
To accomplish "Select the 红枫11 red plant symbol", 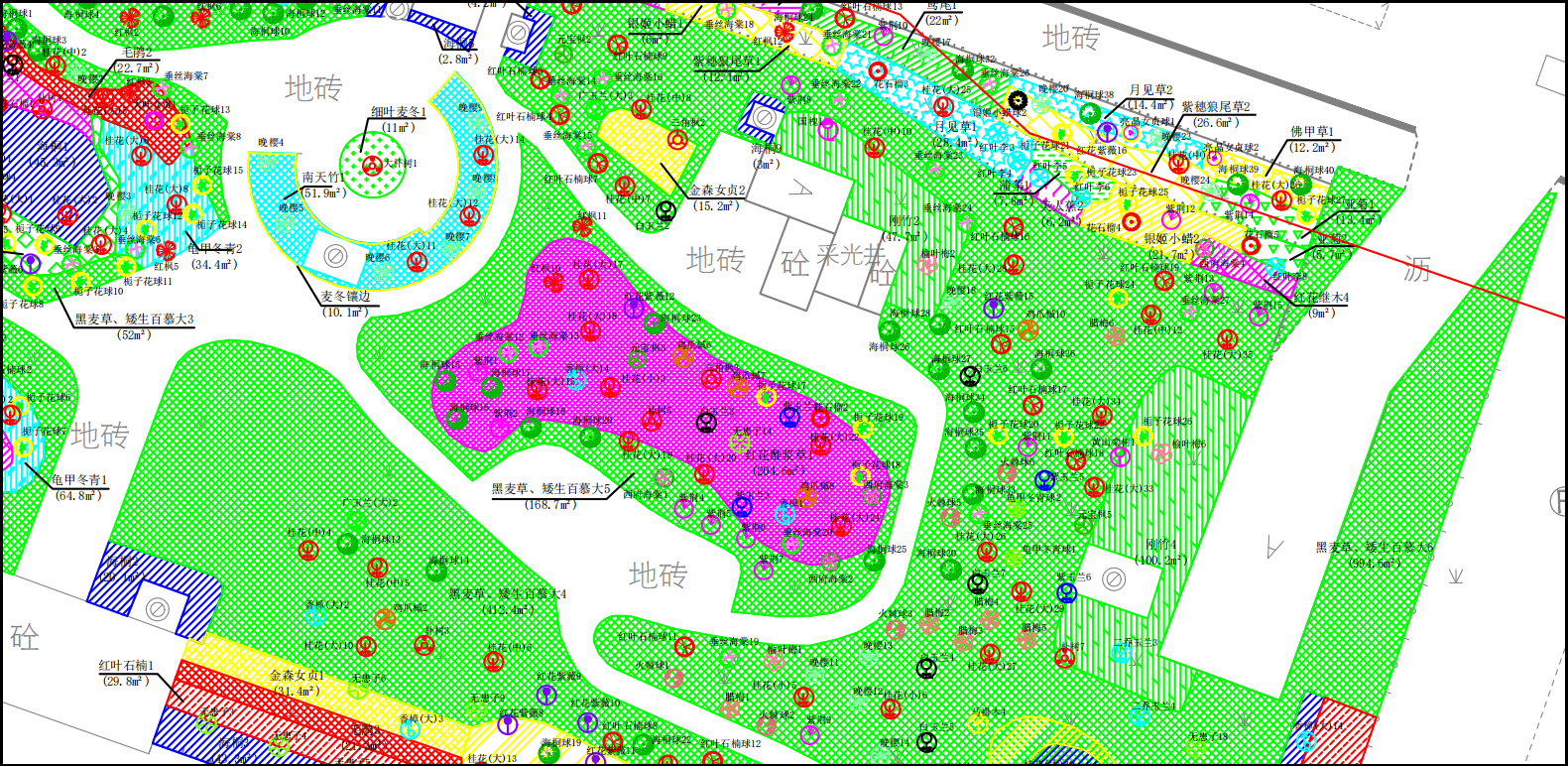I will [x=583, y=227].
